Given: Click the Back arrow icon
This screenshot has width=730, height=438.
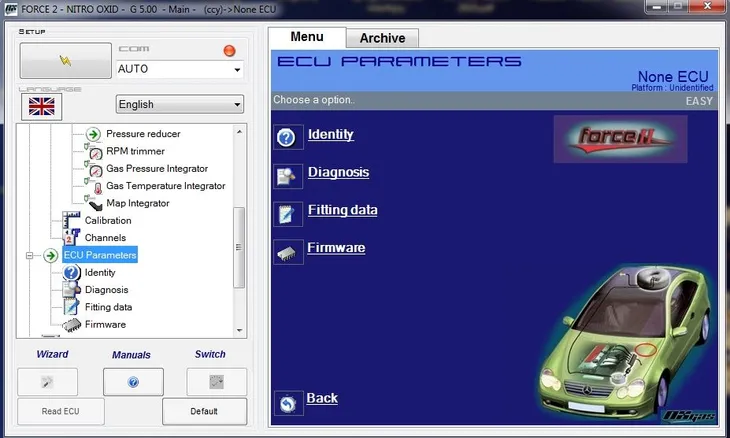Looking at the screenshot, I should [287, 401].
